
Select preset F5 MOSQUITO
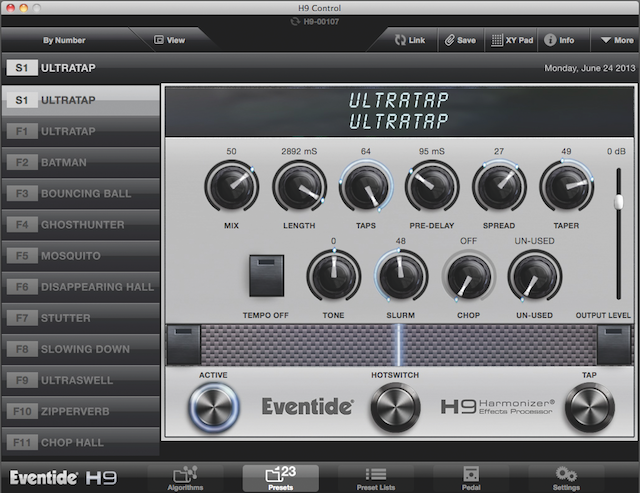point(80,255)
